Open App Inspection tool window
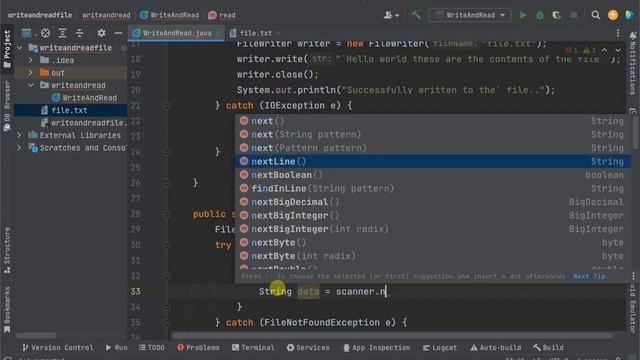Screen dimensions: 640x360 [x=376, y=348]
